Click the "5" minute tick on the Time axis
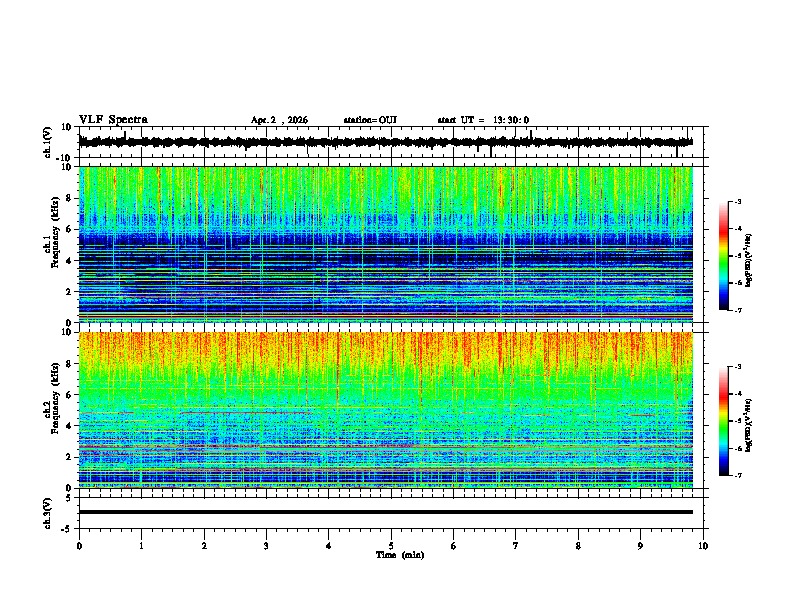The height and width of the screenshot is (612, 792). [391, 546]
